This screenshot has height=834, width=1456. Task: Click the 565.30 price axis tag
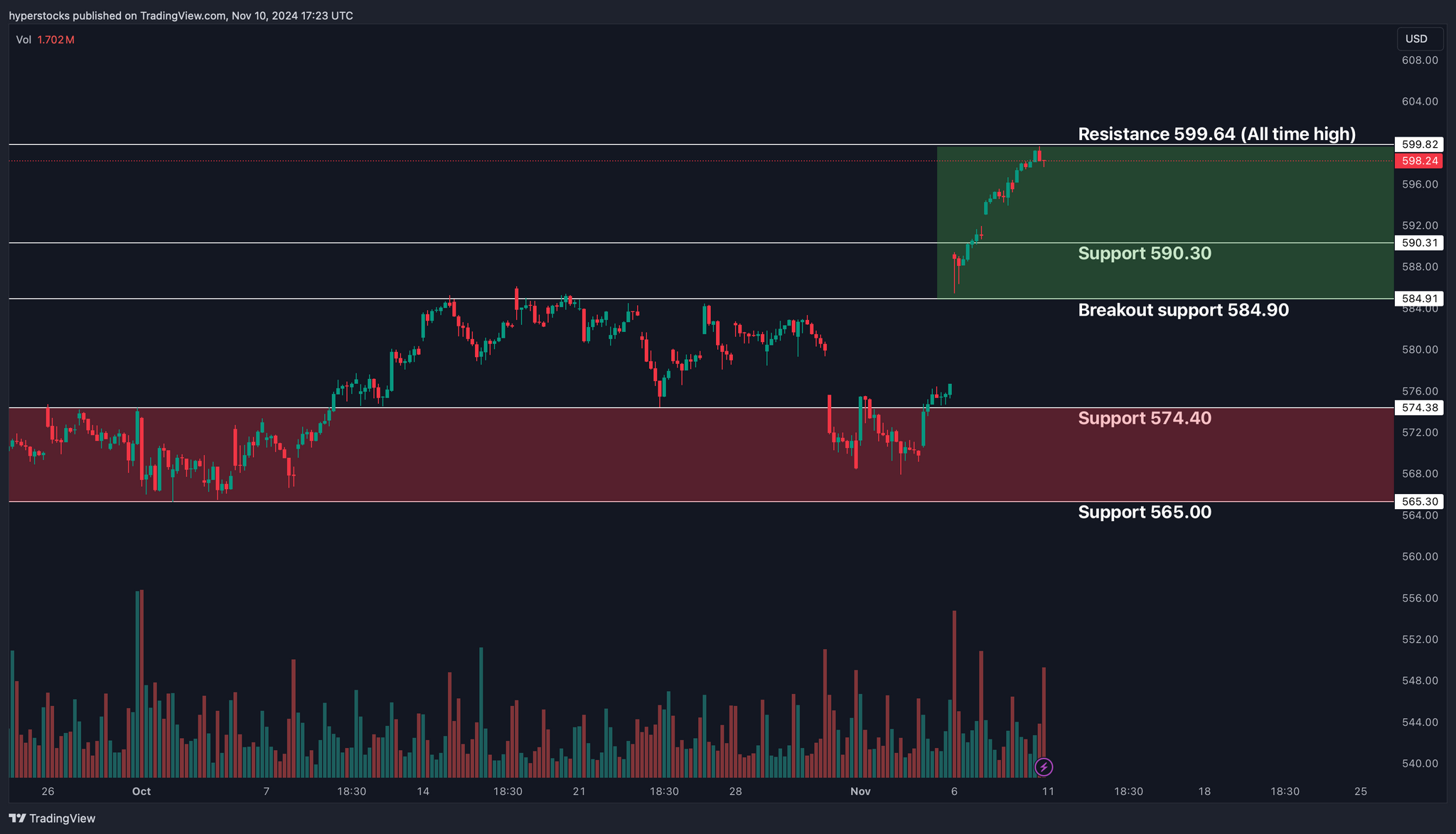(x=1419, y=502)
